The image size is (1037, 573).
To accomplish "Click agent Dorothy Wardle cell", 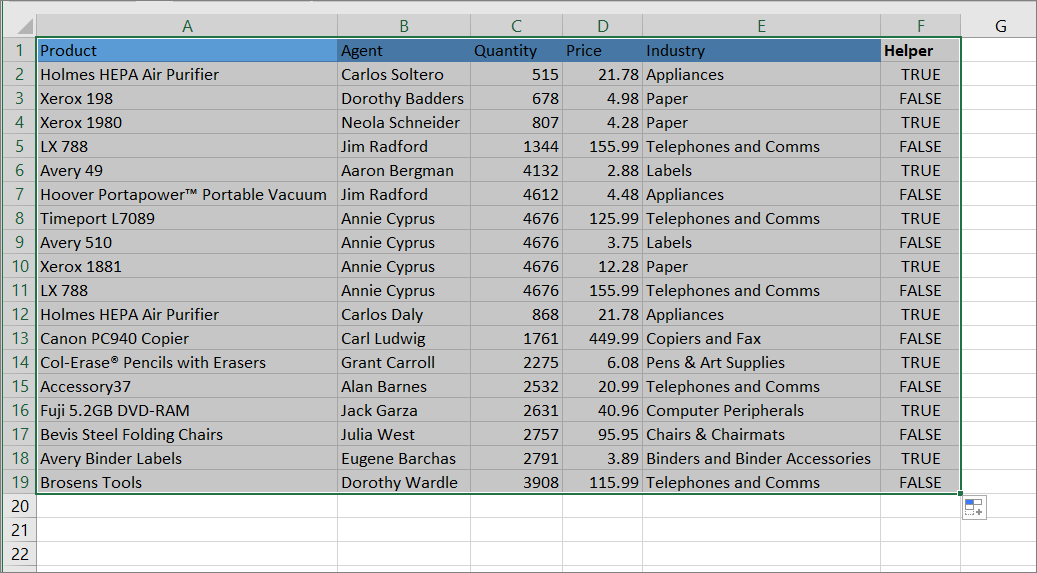I will coord(404,482).
